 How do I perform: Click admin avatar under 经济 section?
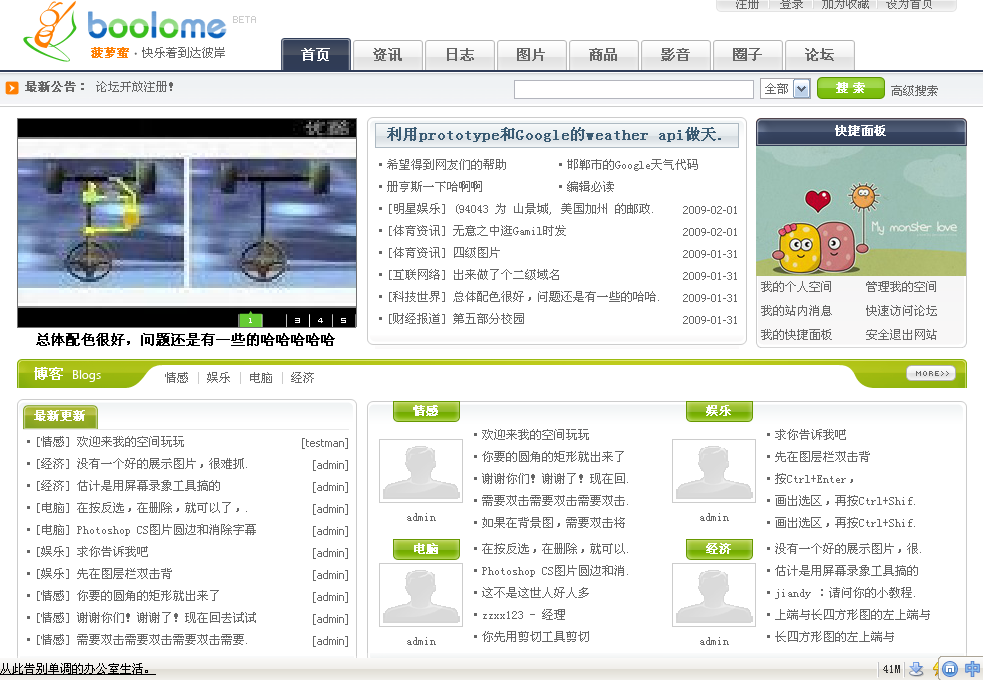point(714,595)
